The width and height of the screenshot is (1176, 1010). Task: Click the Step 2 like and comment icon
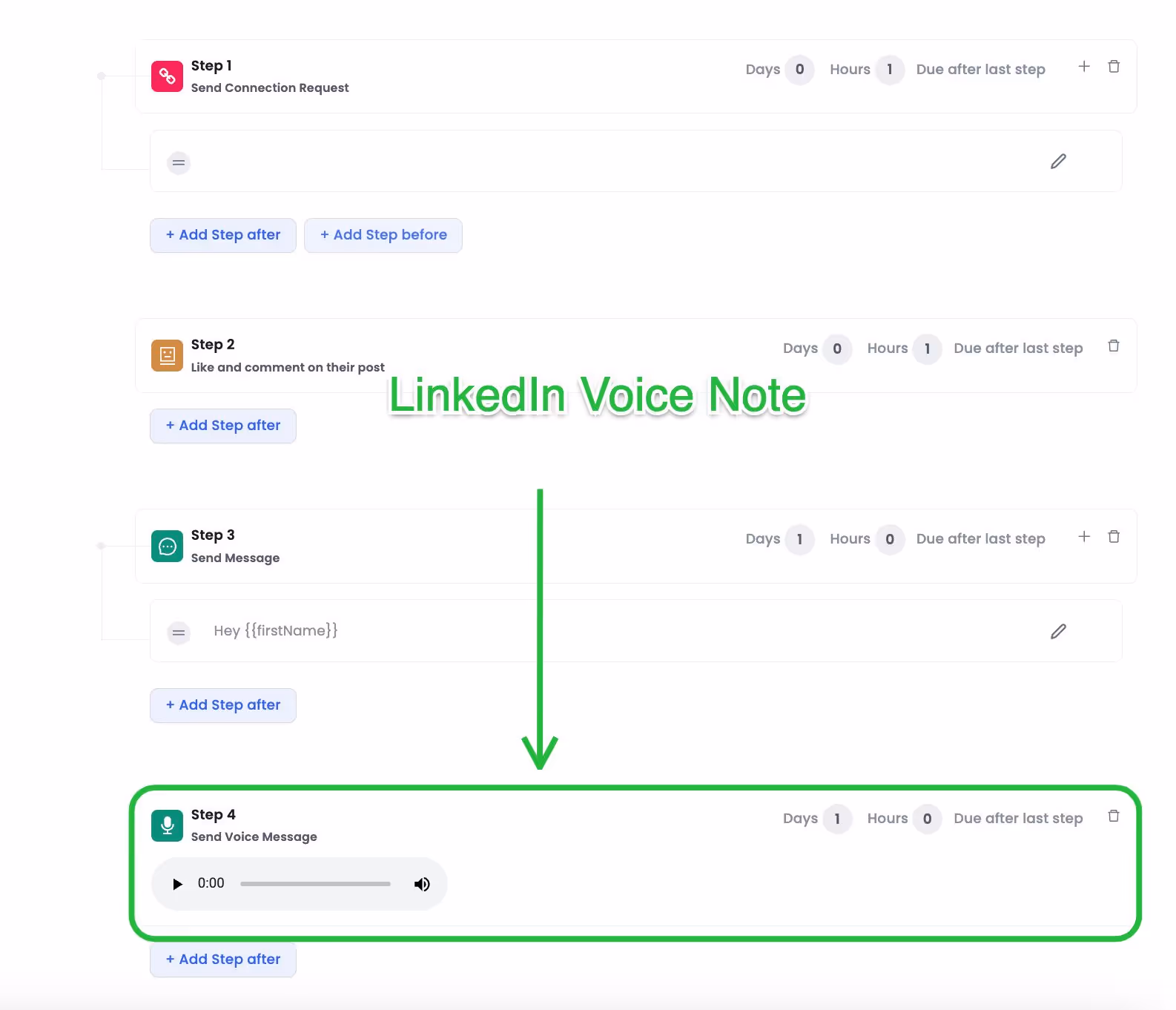(167, 355)
